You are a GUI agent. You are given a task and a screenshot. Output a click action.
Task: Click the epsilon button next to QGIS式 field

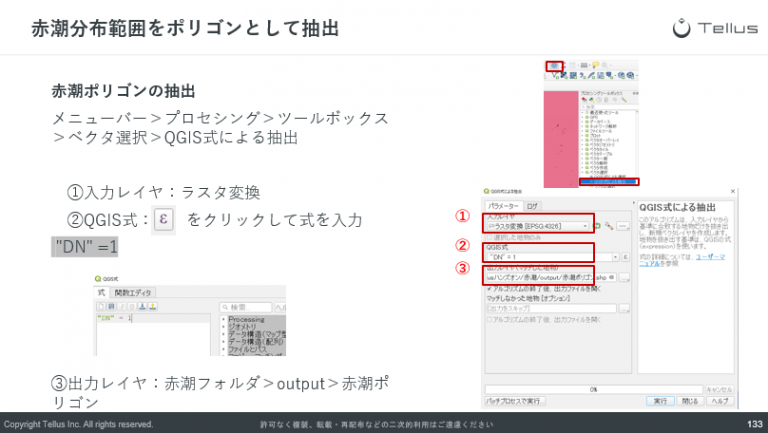625,257
